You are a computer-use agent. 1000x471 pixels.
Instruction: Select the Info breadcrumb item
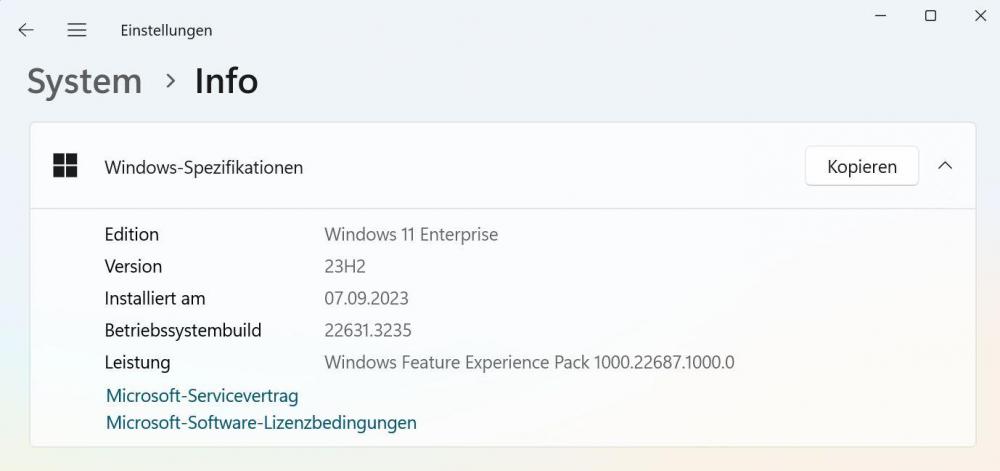pyautogui.click(x=226, y=81)
